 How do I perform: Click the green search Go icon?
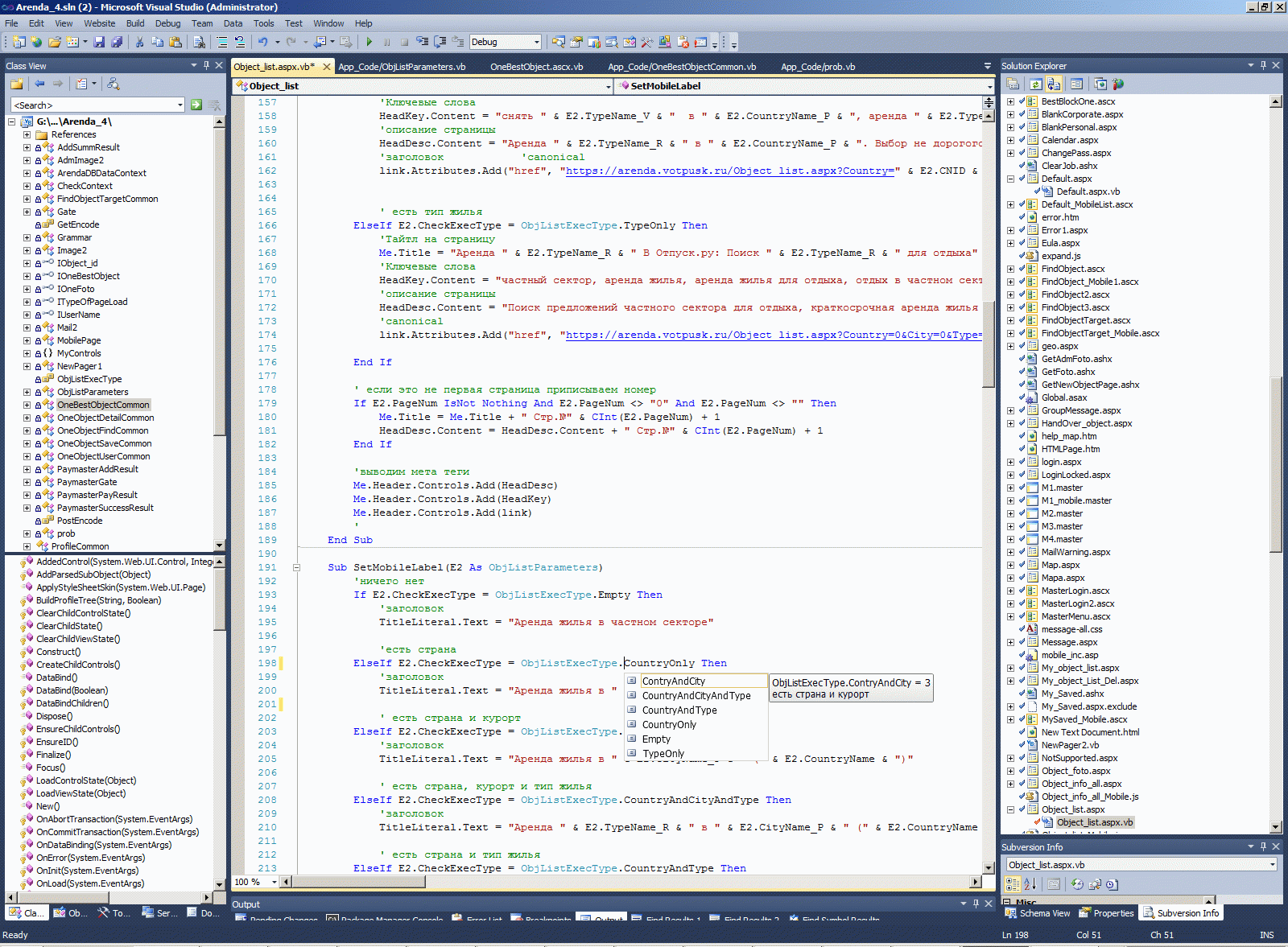tap(196, 105)
